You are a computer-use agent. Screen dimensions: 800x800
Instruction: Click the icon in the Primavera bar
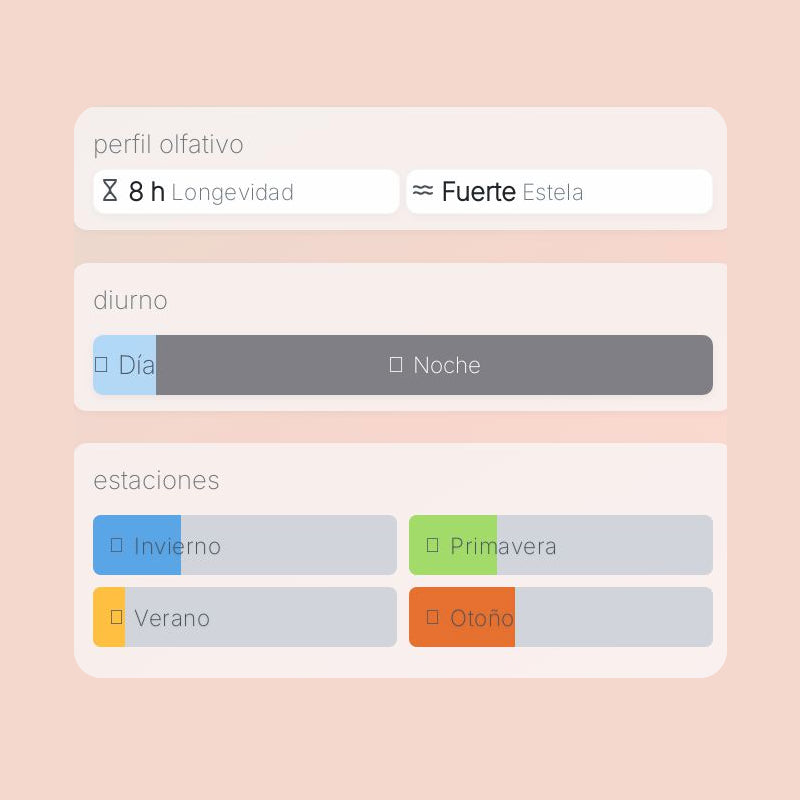433,545
